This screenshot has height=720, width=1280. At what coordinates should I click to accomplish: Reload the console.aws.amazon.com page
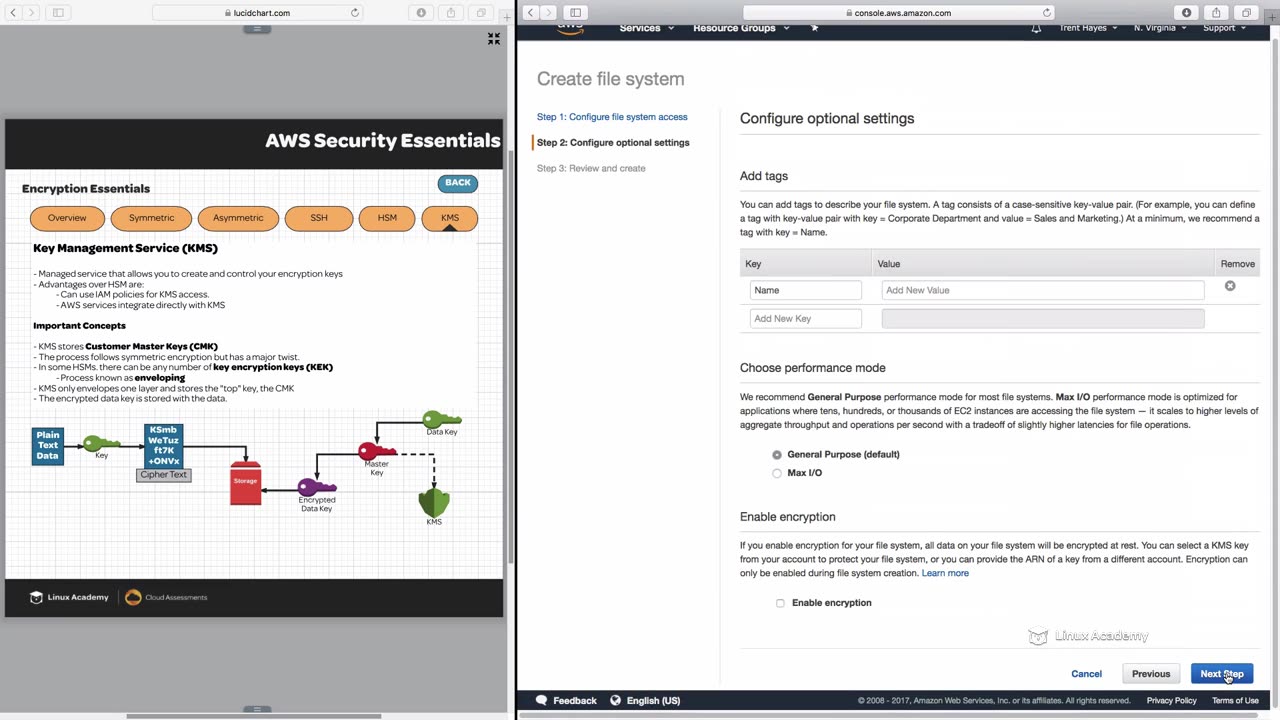pyautogui.click(x=1047, y=13)
